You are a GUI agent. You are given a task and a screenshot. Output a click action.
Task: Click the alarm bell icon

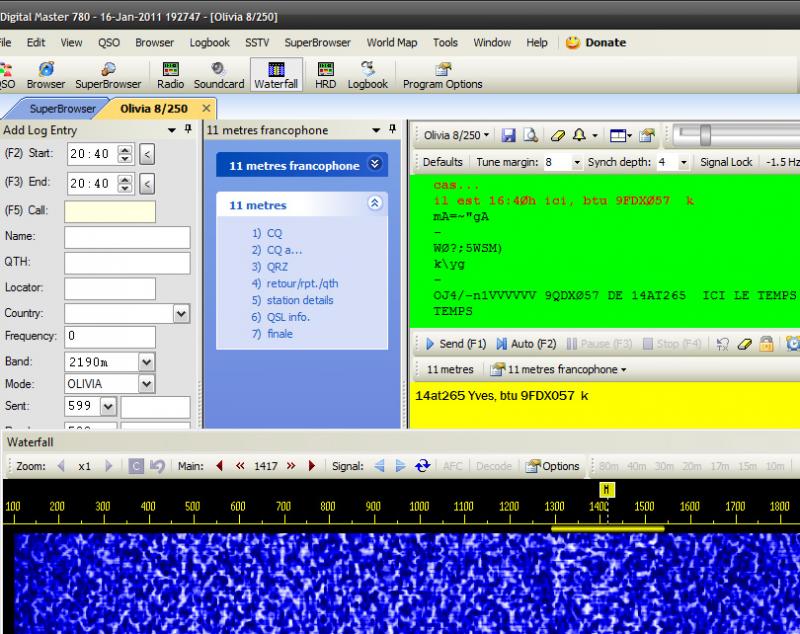click(x=579, y=135)
